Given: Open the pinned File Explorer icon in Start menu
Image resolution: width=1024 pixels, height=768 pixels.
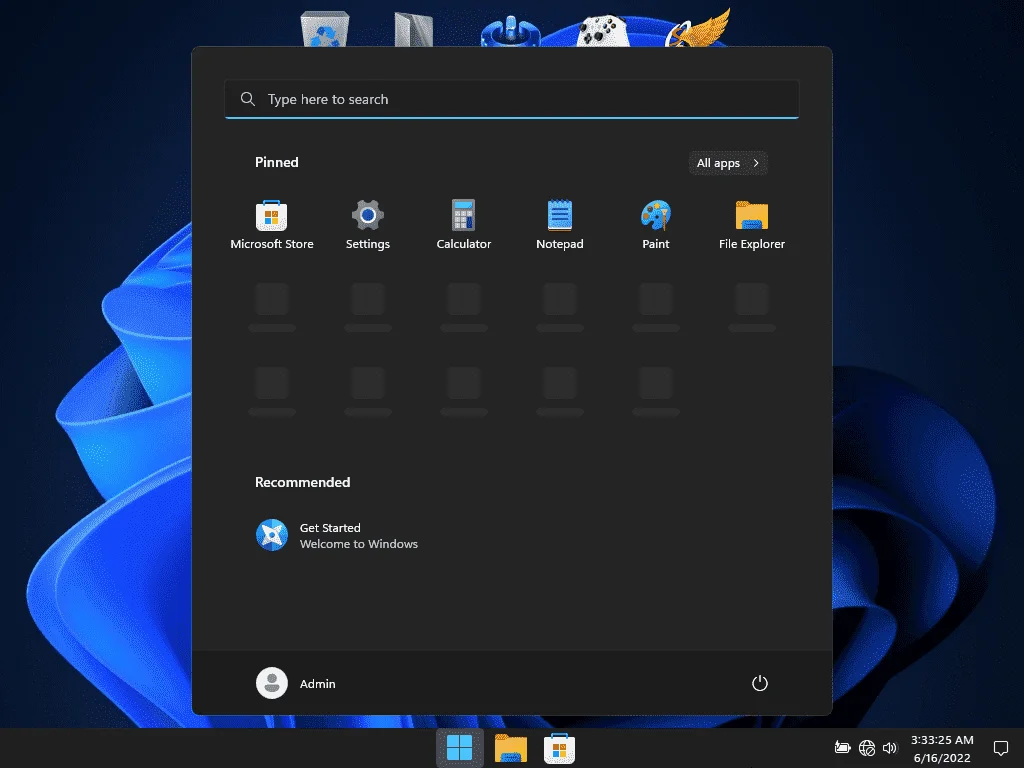Looking at the screenshot, I should (752, 225).
